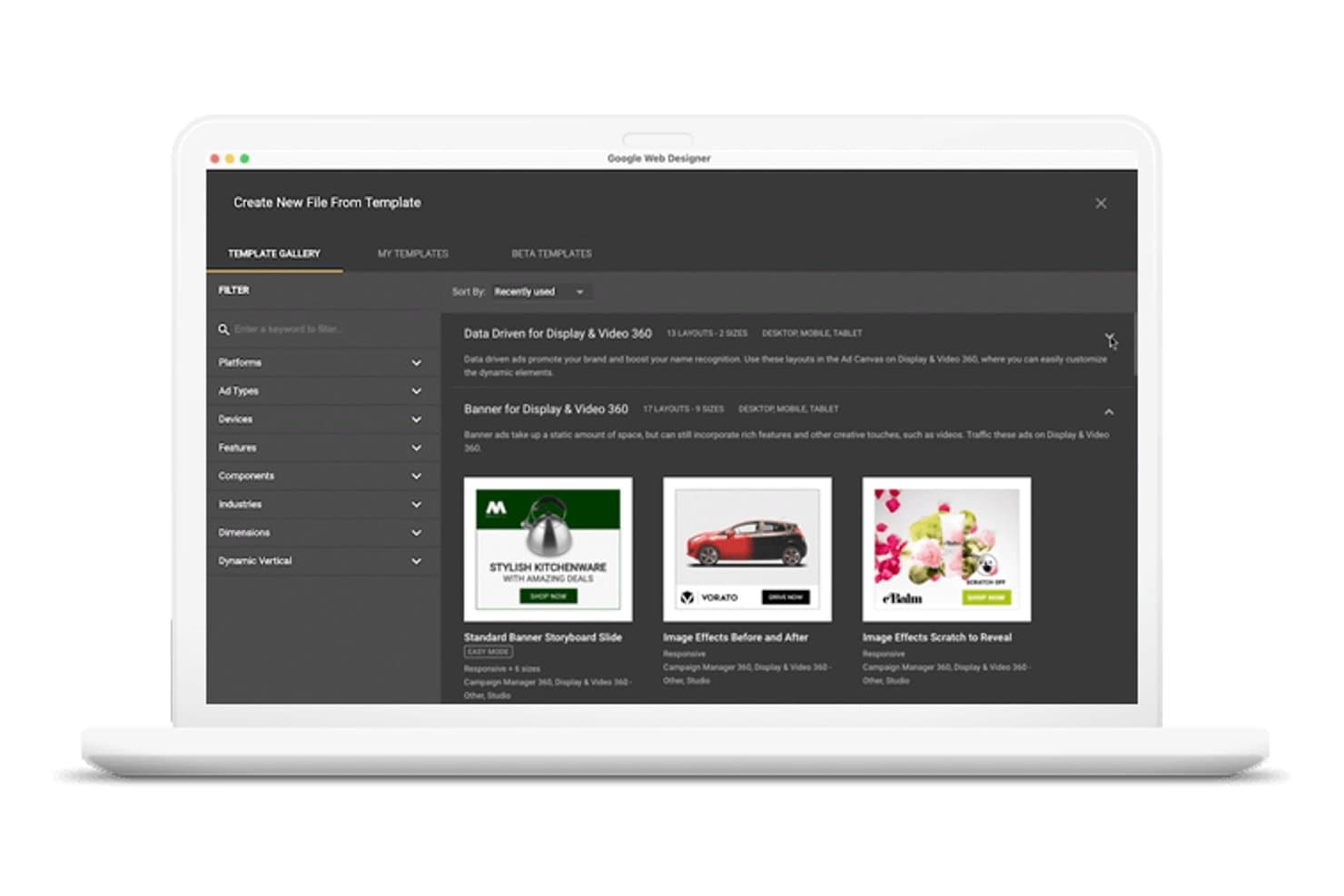Click the Platforms filter label

(x=240, y=362)
